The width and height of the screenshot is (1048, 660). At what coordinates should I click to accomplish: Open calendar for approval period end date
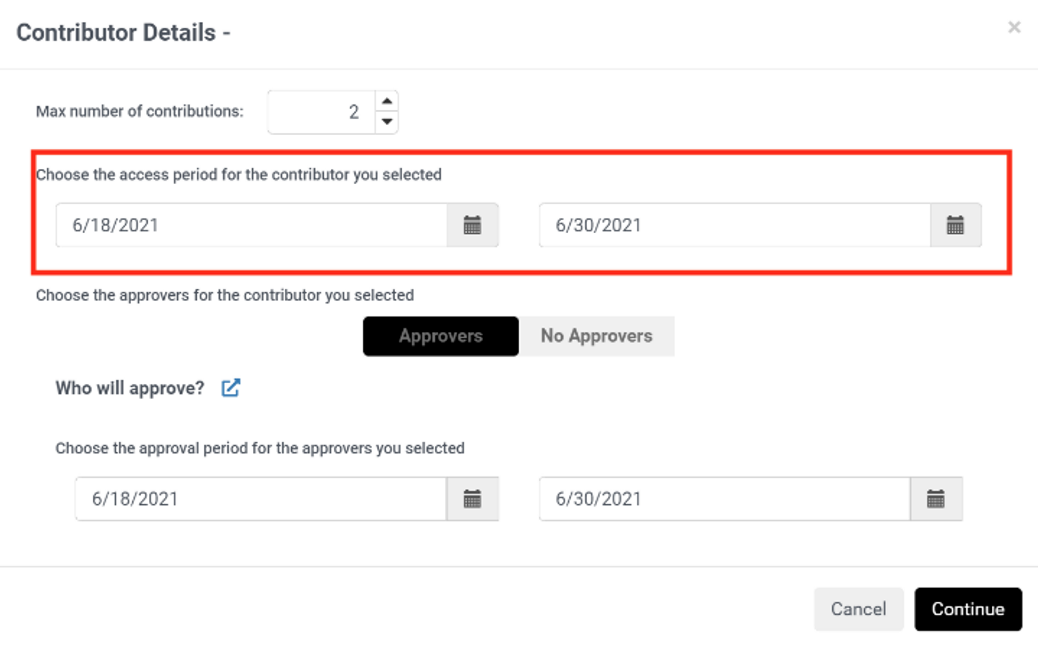tap(936, 499)
